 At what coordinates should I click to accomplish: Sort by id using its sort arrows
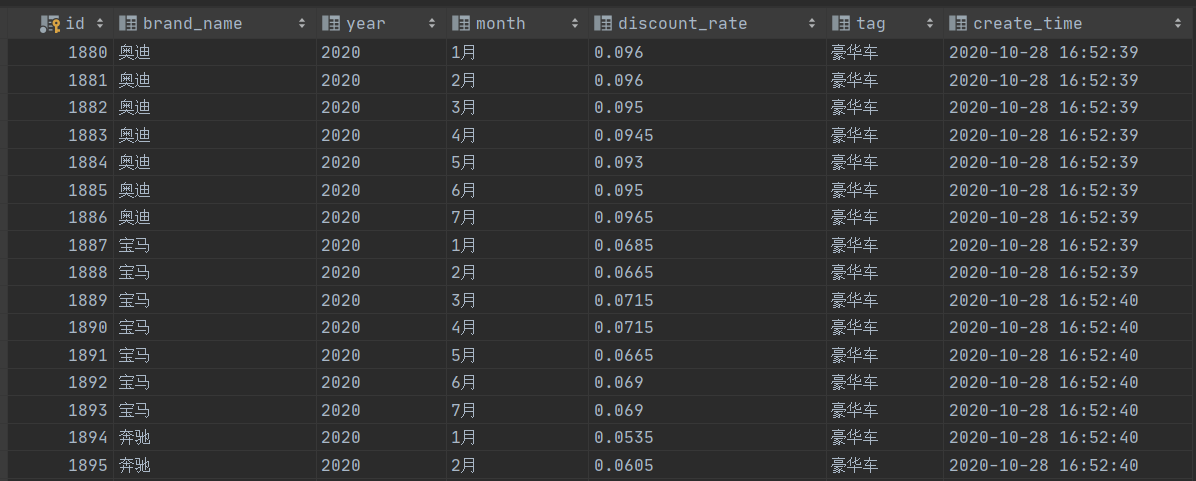99,24
